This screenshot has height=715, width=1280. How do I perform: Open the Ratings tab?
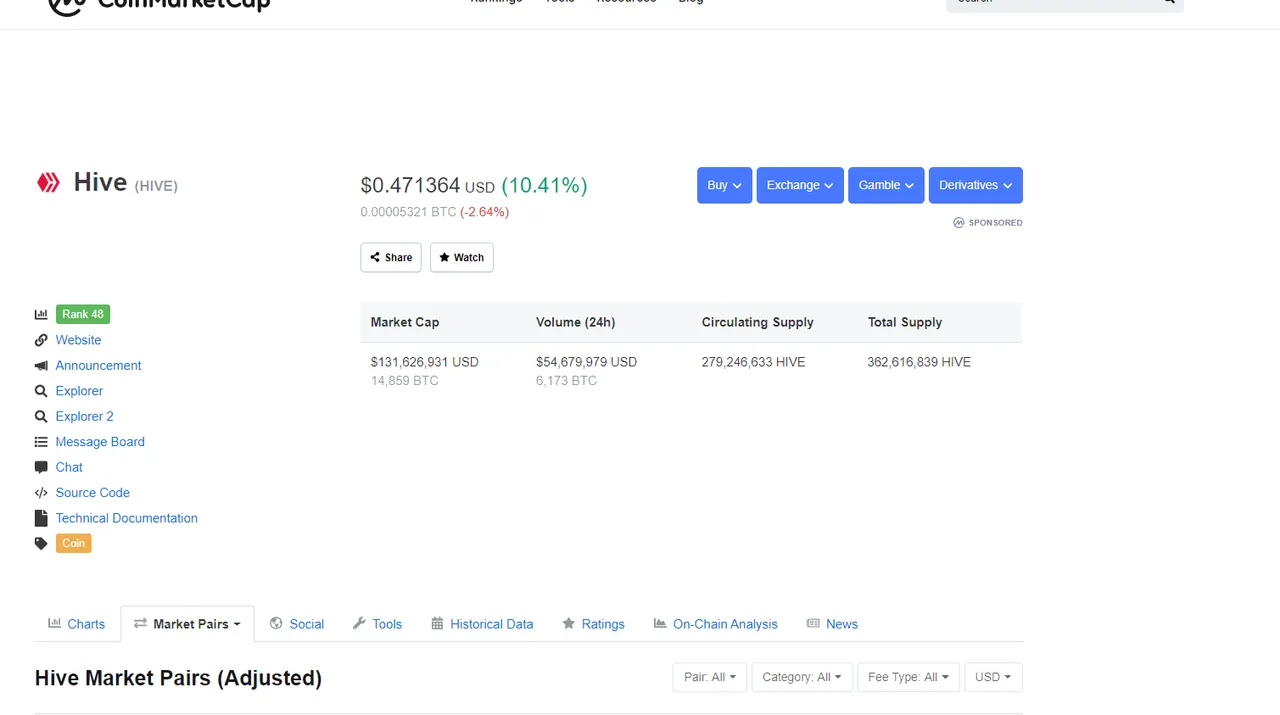pyautogui.click(x=593, y=624)
